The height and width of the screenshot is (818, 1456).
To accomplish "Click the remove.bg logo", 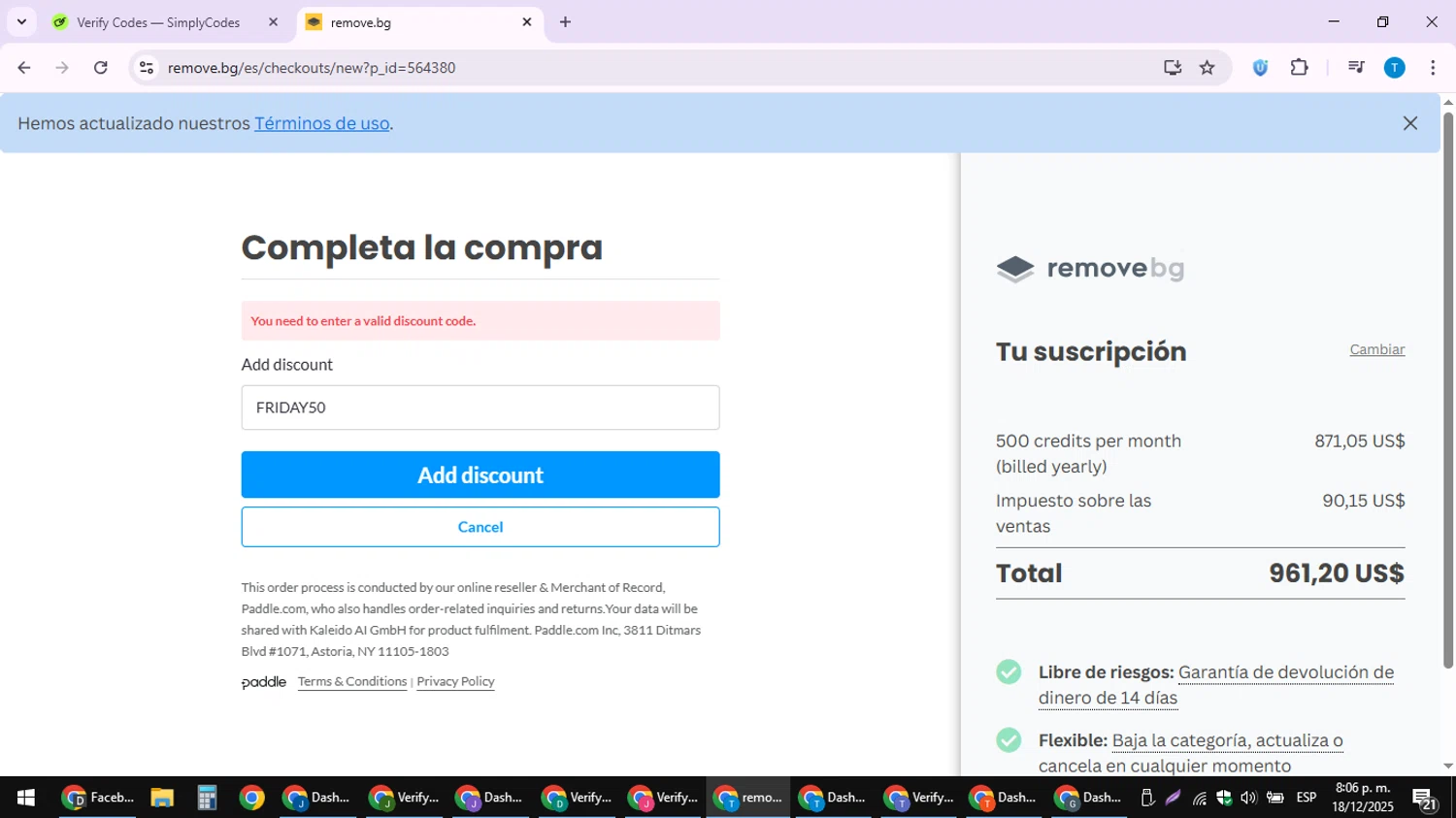I will click(x=1090, y=269).
